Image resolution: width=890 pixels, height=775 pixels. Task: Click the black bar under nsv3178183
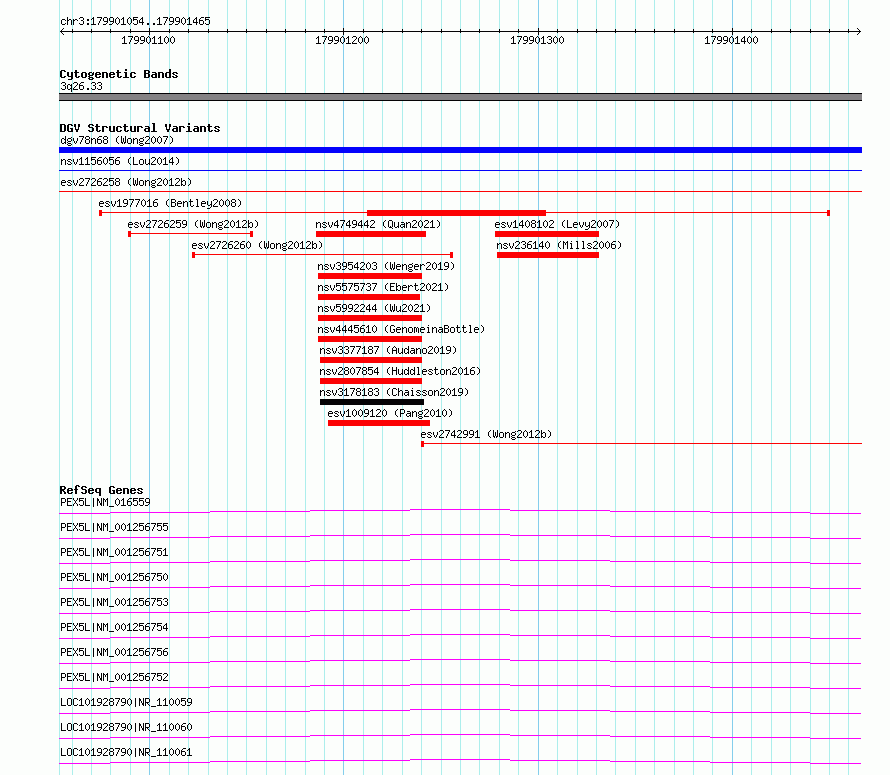372,402
